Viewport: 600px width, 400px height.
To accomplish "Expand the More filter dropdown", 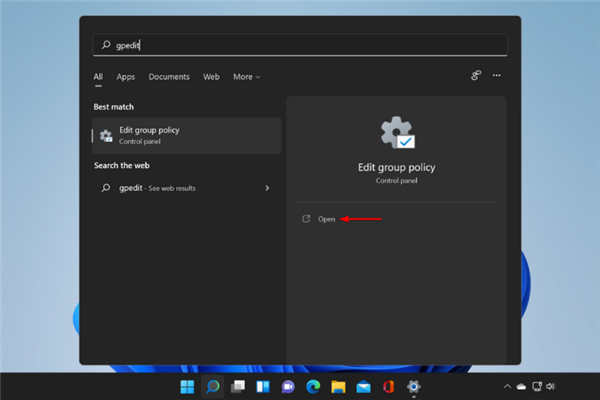I will (x=246, y=77).
